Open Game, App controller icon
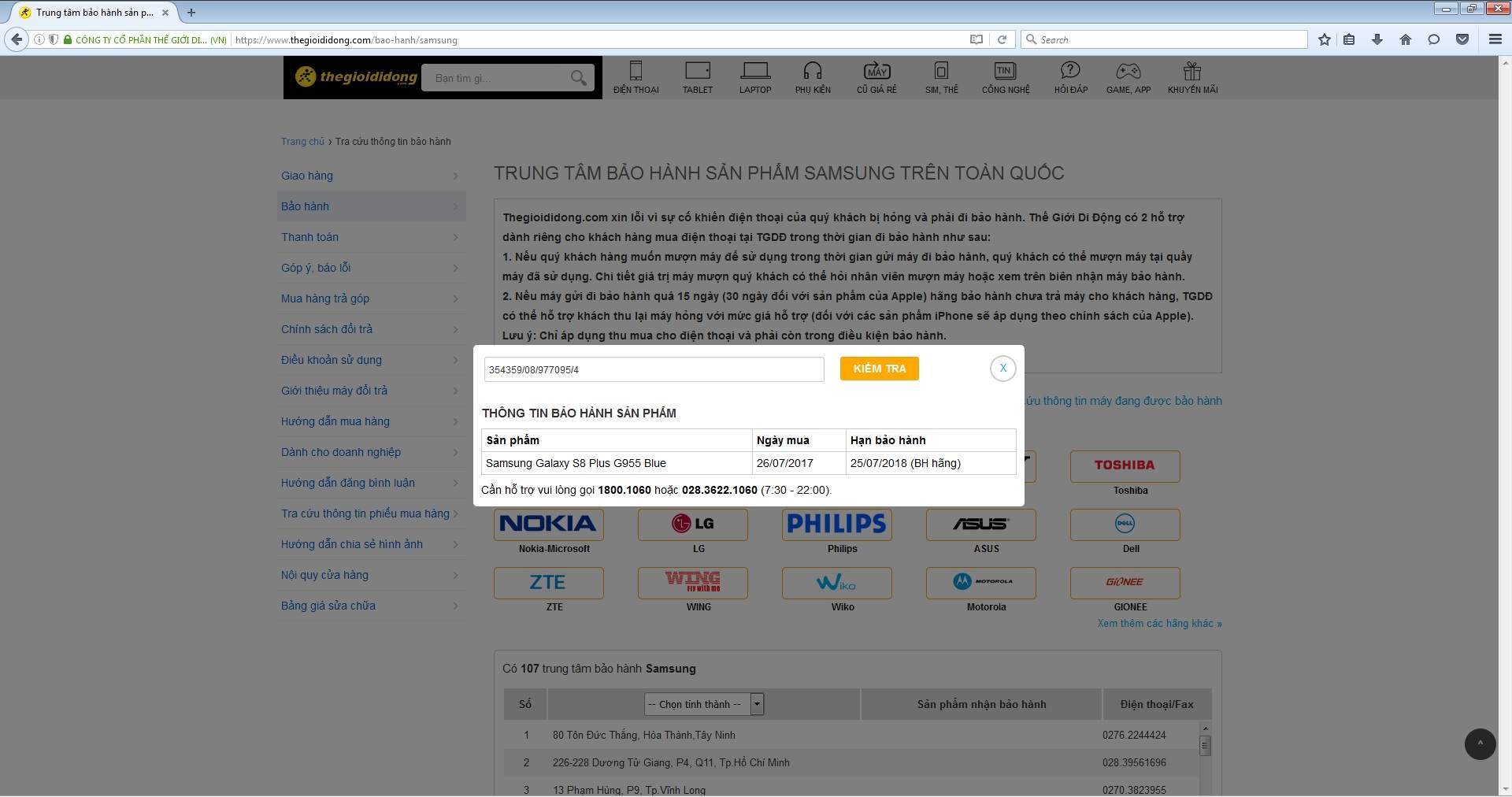Screen dimensions: 1512x797 click(1128, 71)
